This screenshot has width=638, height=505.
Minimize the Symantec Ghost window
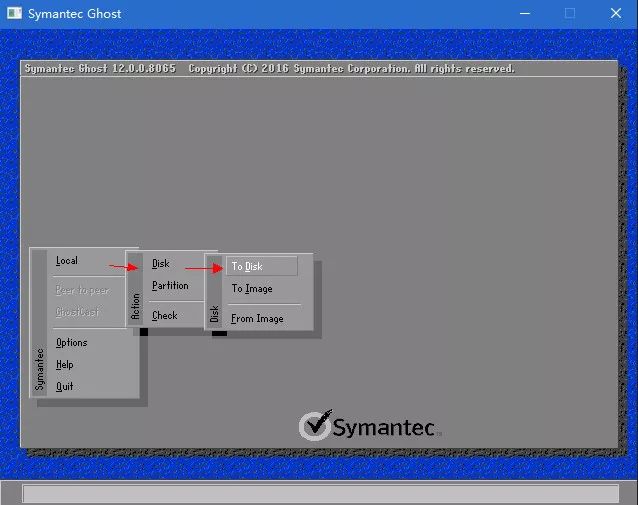pyautogui.click(x=525, y=13)
